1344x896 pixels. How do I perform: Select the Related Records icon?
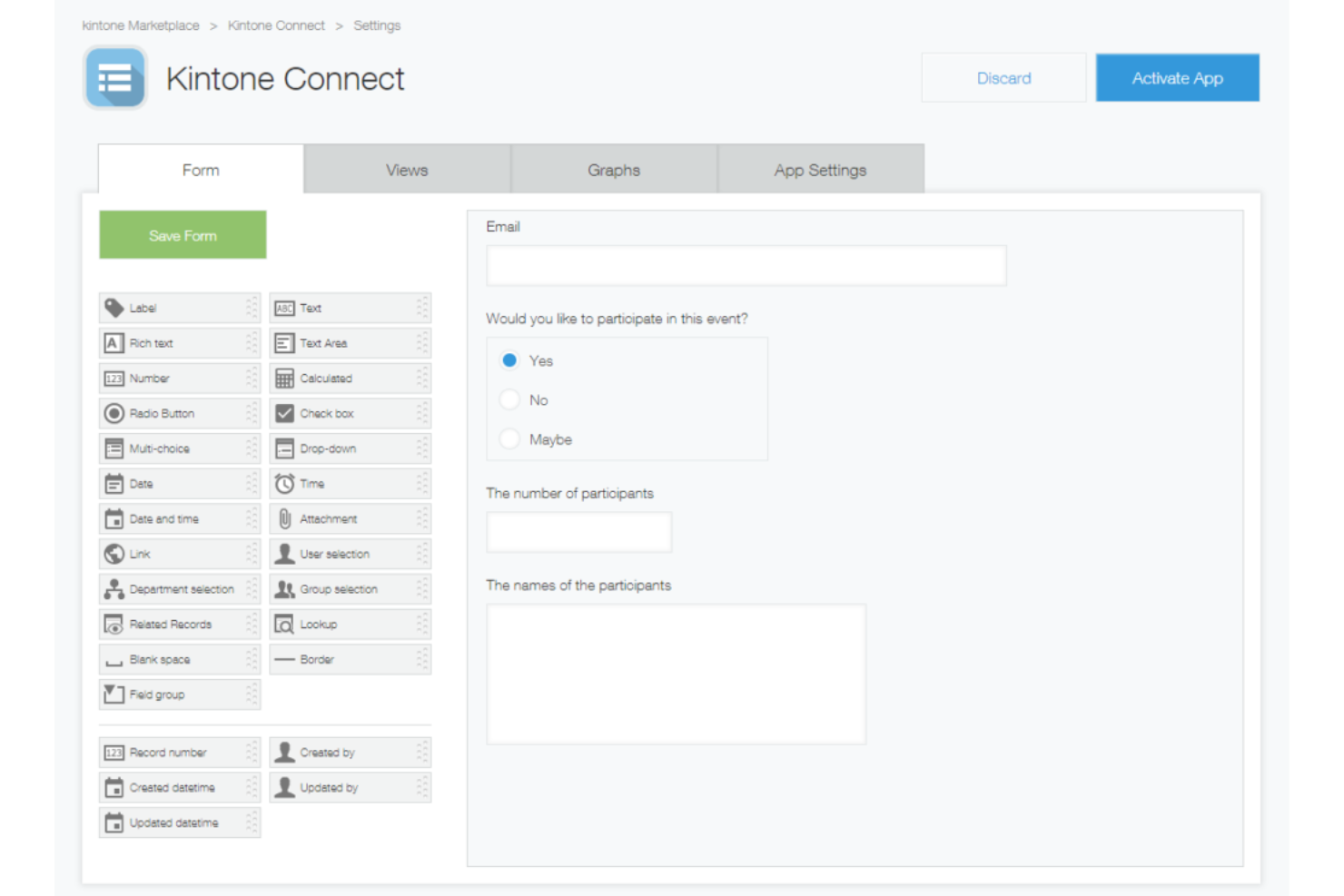114,625
